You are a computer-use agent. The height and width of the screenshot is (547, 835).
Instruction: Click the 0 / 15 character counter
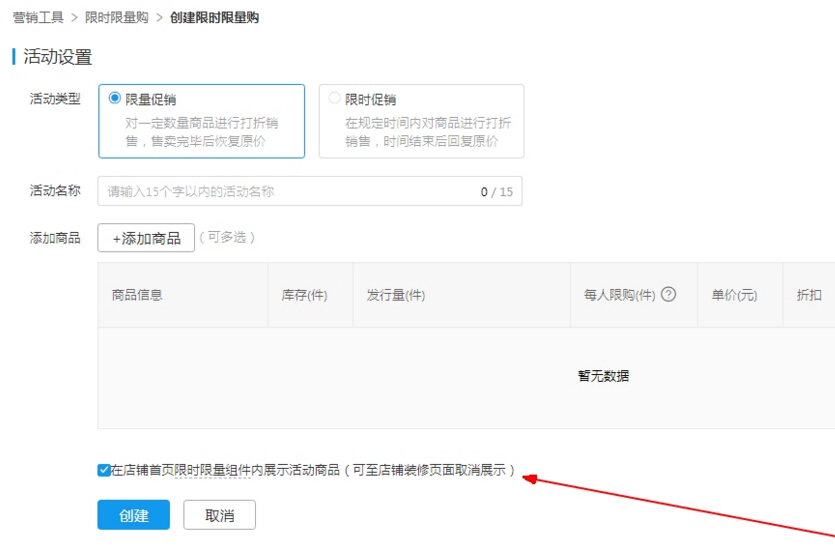point(496,192)
